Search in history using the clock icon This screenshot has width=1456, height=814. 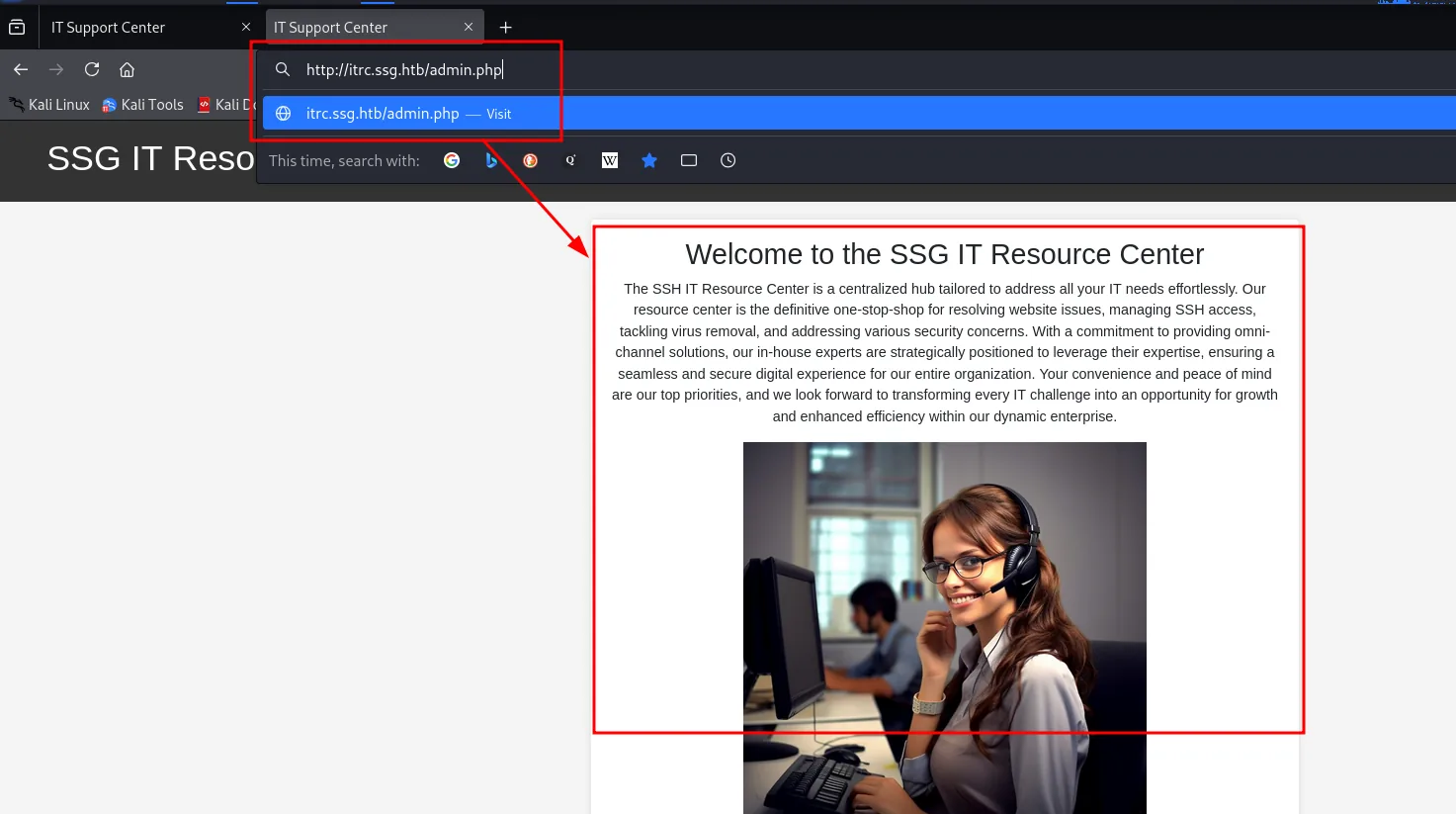pos(728,160)
